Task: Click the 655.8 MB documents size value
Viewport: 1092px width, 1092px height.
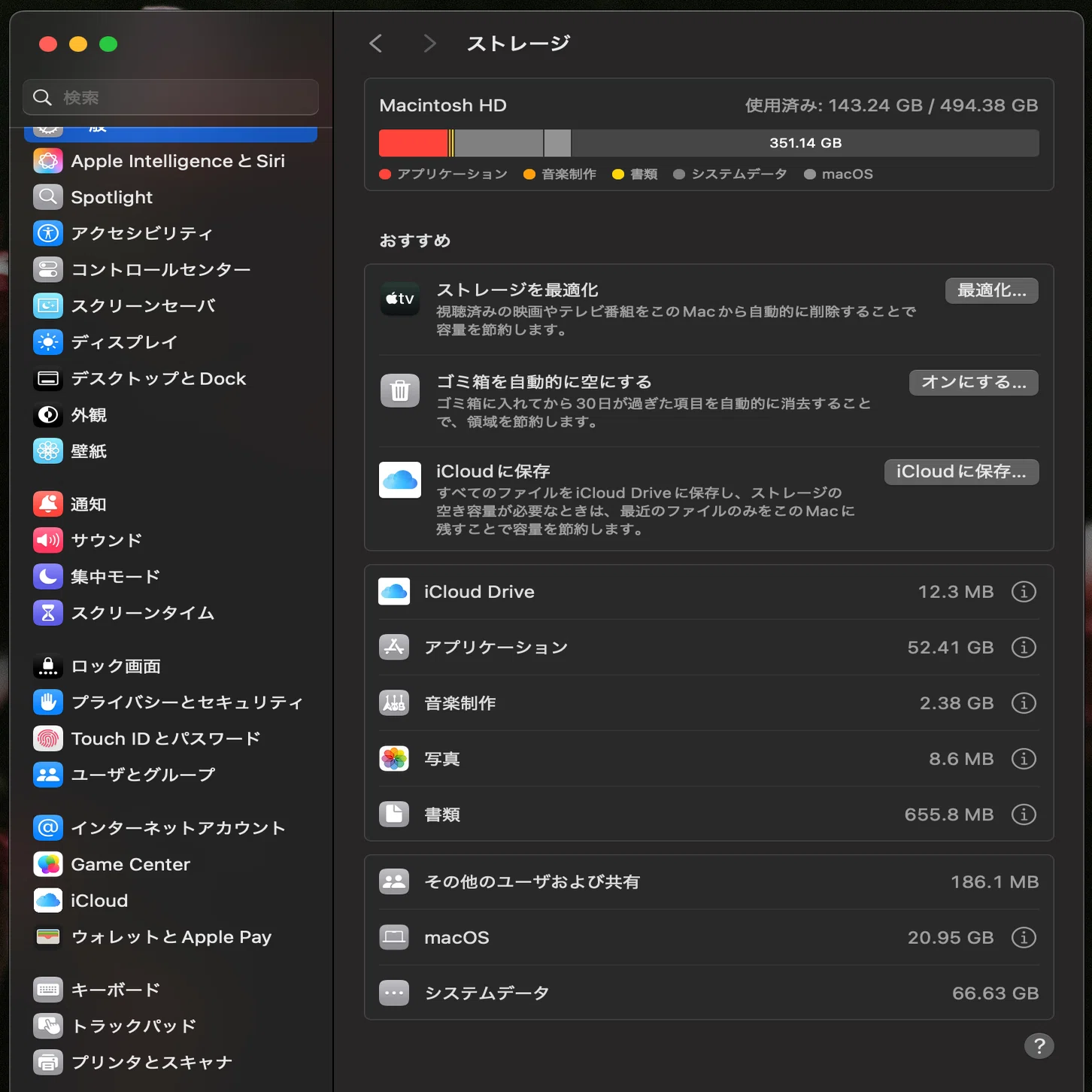Action: tap(949, 814)
